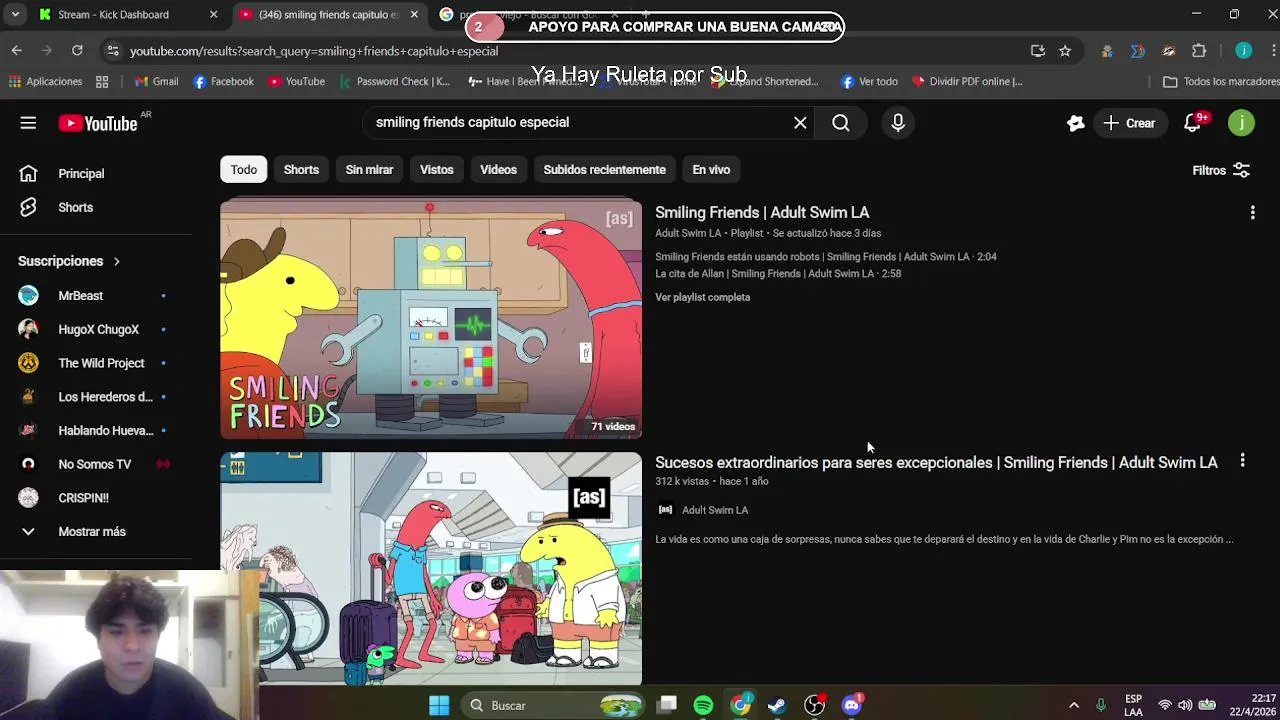
Task: Open 'Smiling Friends están usando robots' video
Action: [826, 257]
